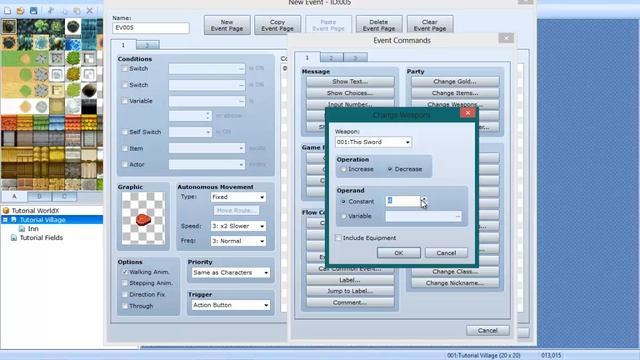Screen dimensions: 640x360
Task: Click the Constant value stepper arrows
Action: coord(424,201)
